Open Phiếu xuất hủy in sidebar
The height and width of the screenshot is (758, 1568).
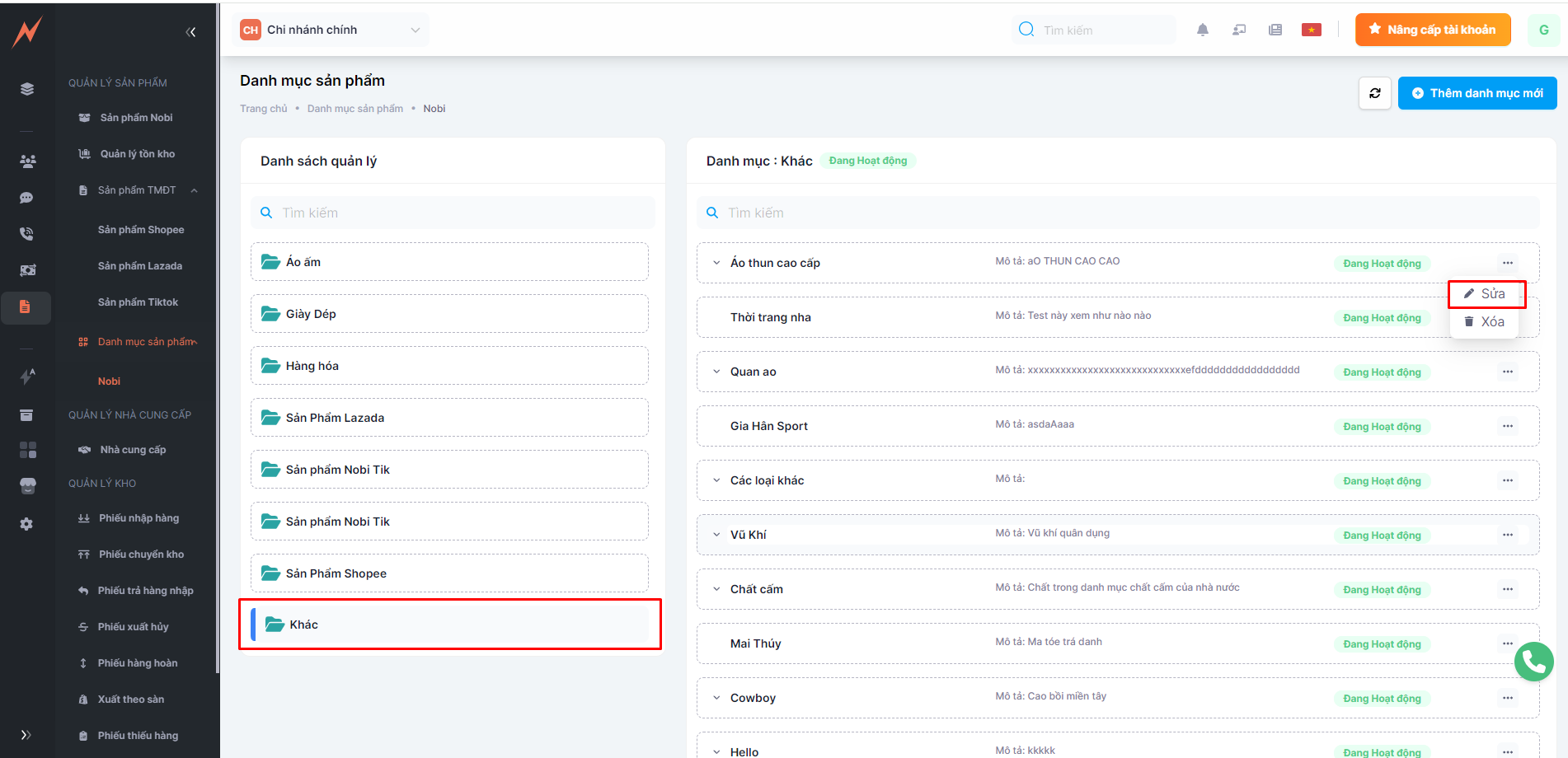[x=133, y=627]
